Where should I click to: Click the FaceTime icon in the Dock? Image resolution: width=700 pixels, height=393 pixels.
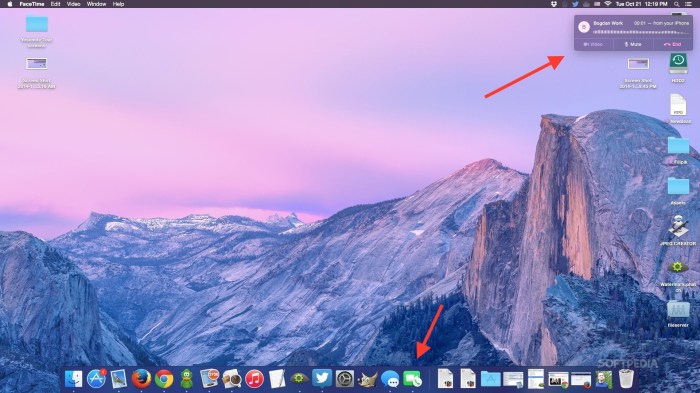coord(412,379)
